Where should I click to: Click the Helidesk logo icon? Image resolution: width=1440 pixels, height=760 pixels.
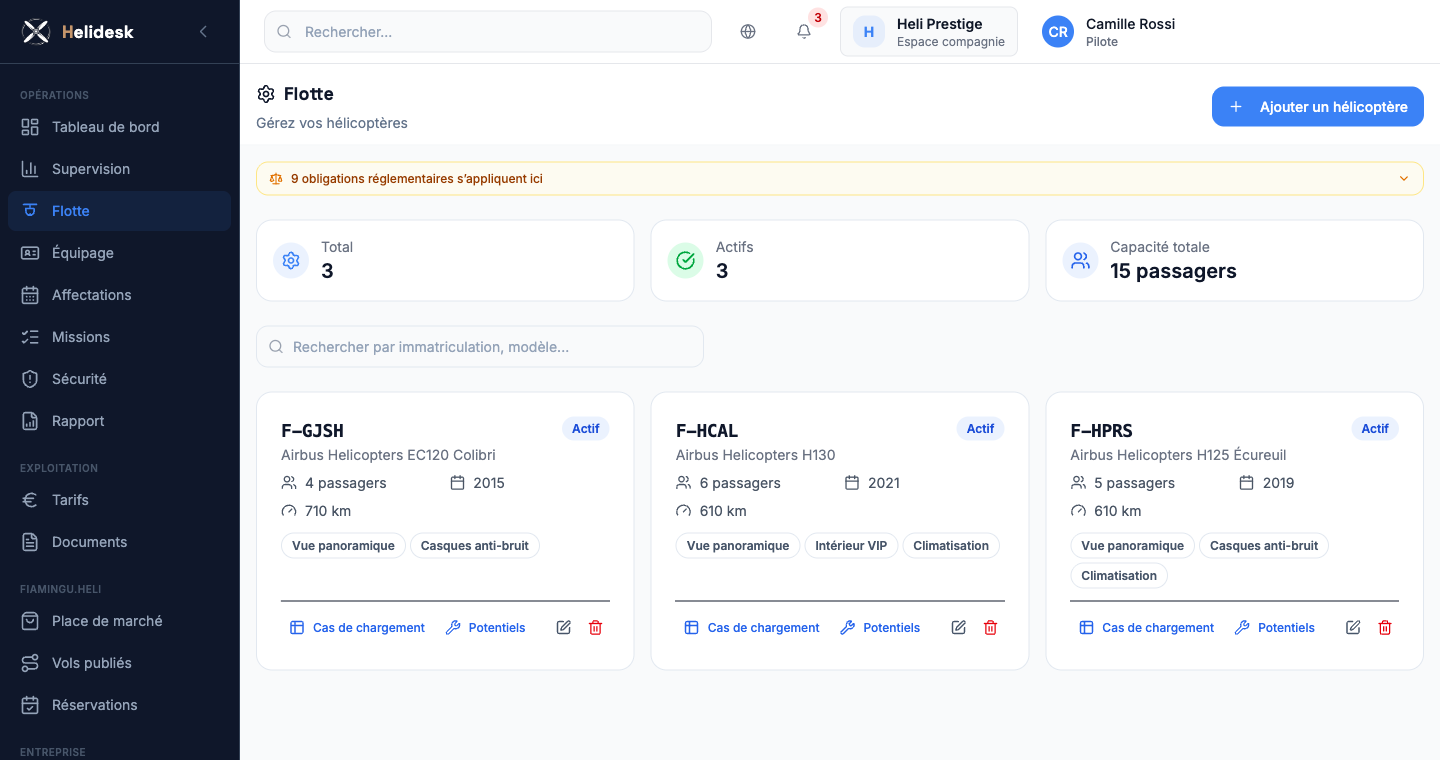[x=36, y=32]
